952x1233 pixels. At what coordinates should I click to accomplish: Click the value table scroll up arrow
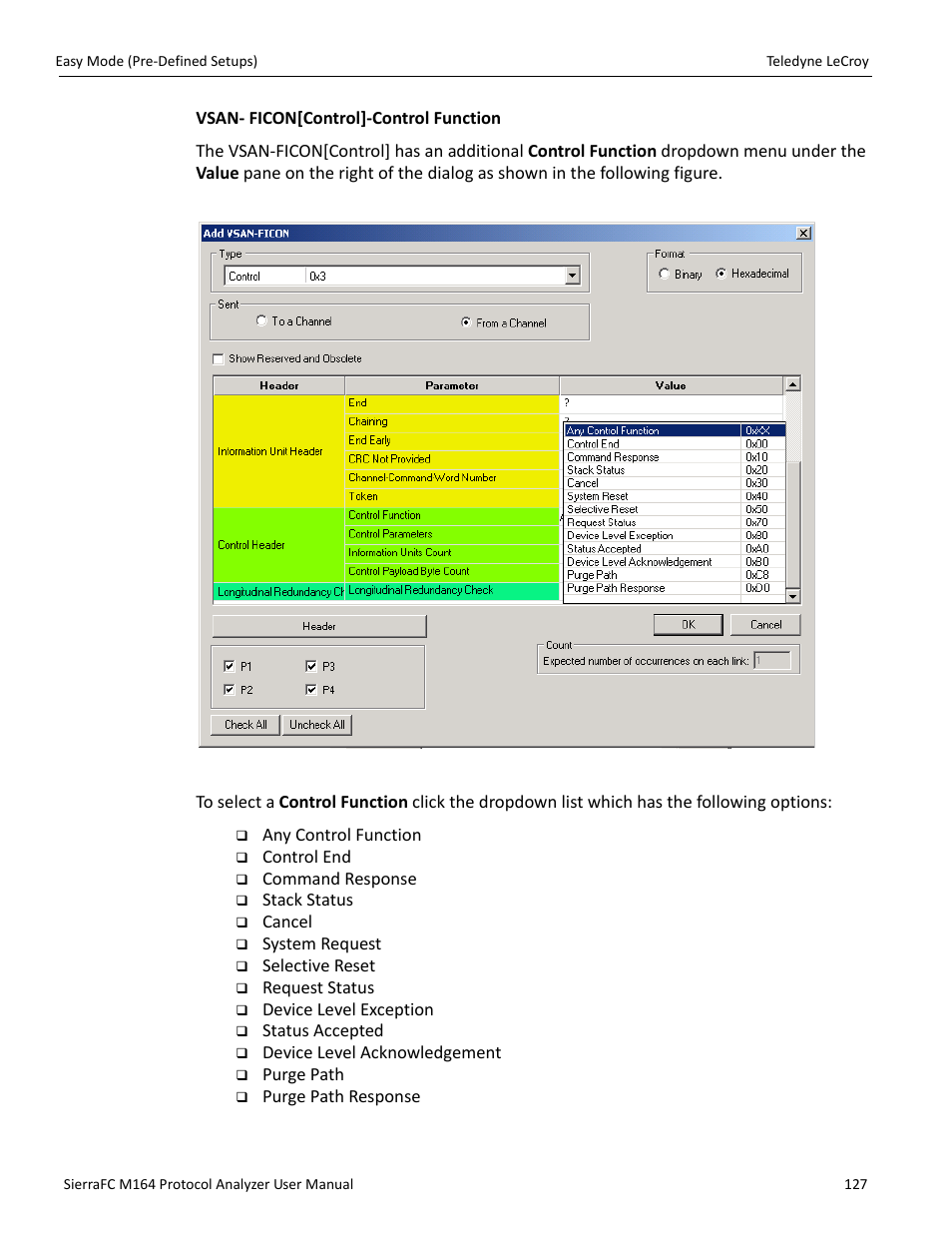tap(792, 384)
